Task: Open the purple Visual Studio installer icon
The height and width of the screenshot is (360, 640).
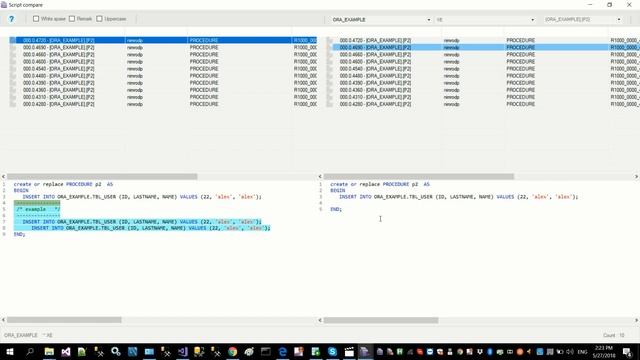Action: 182,351
